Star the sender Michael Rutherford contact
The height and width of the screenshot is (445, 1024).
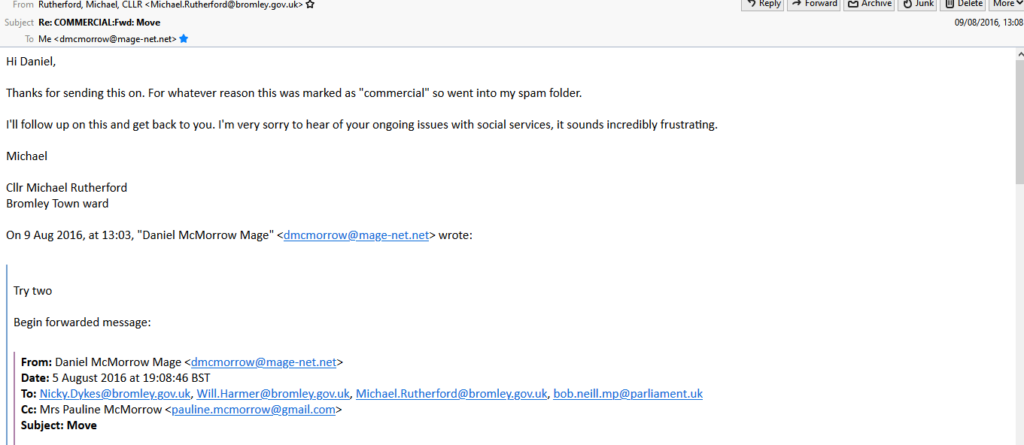pyautogui.click(x=310, y=4)
